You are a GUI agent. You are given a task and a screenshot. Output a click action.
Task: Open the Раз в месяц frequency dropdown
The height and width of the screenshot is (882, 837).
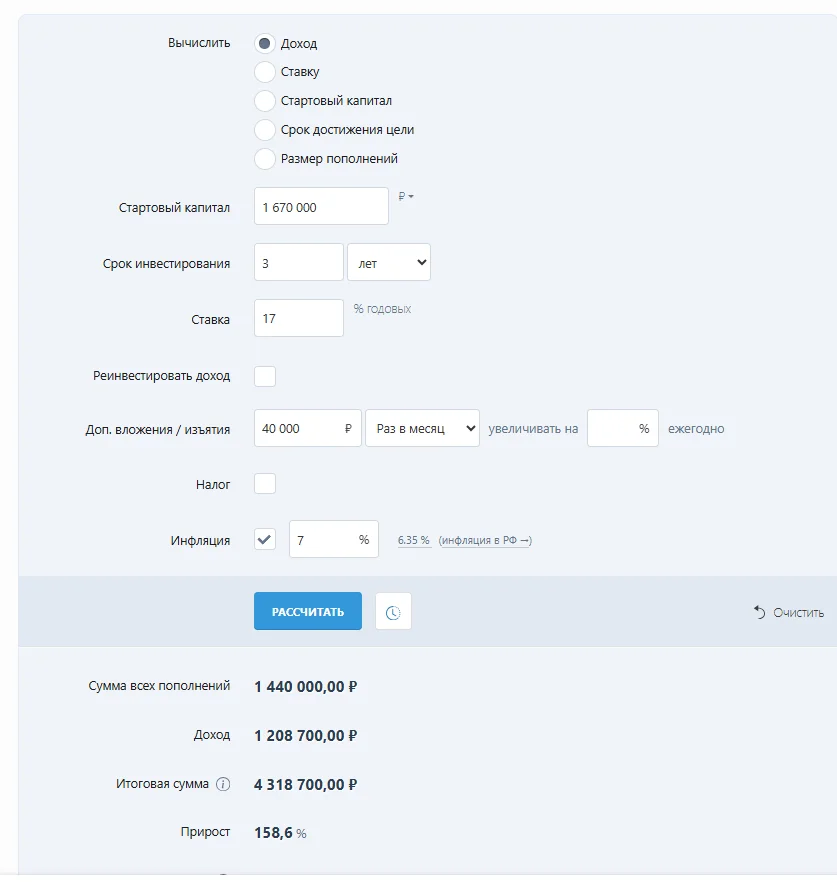click(422, 428)
